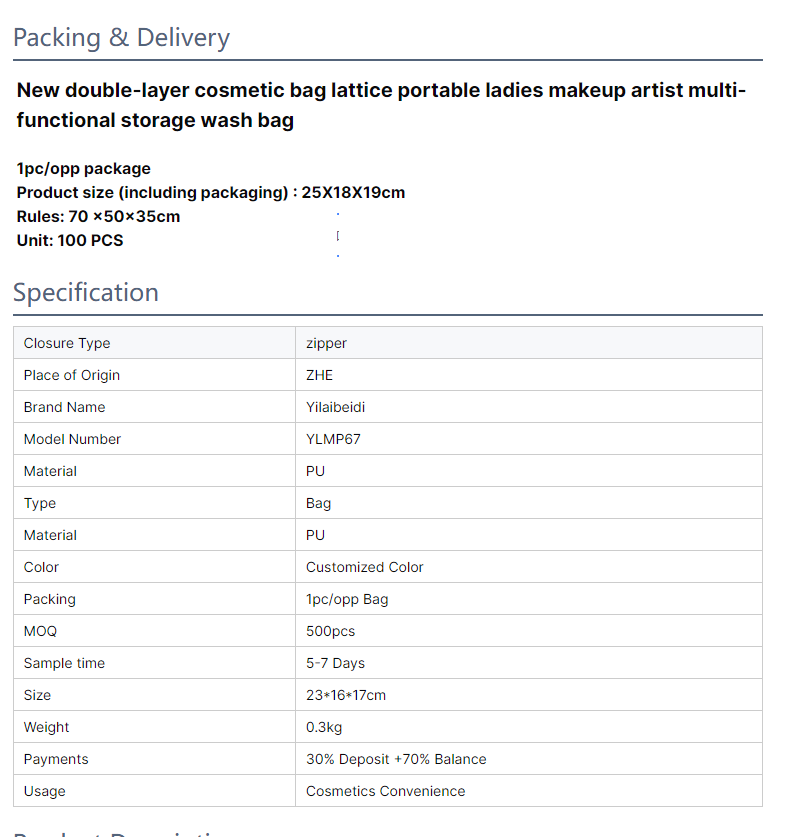Screen dimensions: 801x837
Task: Click the Model Number value YLMP67
Action: click(x=333, y=439)
